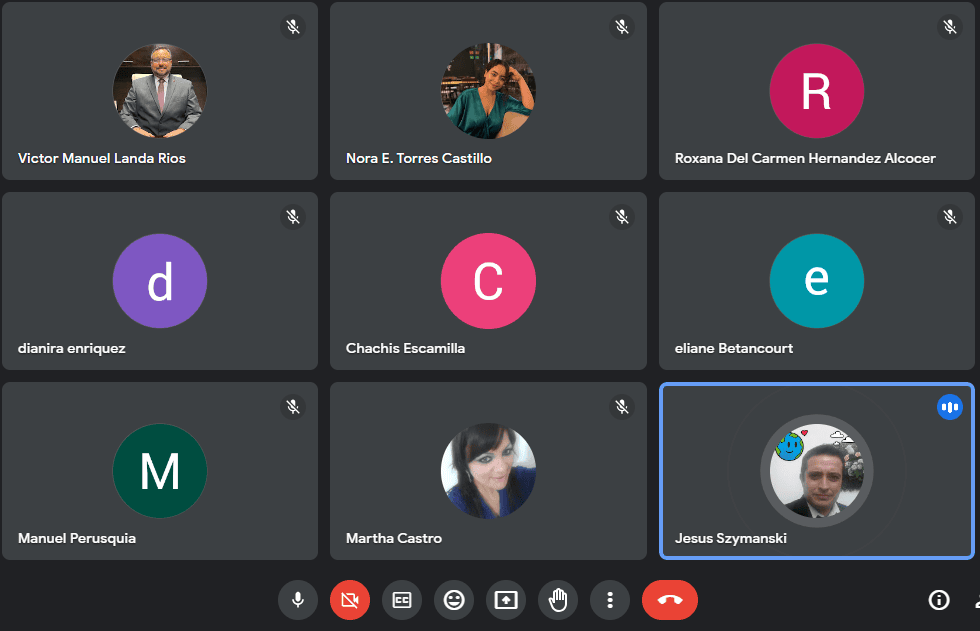The height and width of the screenshot is (631, 980).
Task: Enable closed captions with the CC button
Action: (402, 600)
